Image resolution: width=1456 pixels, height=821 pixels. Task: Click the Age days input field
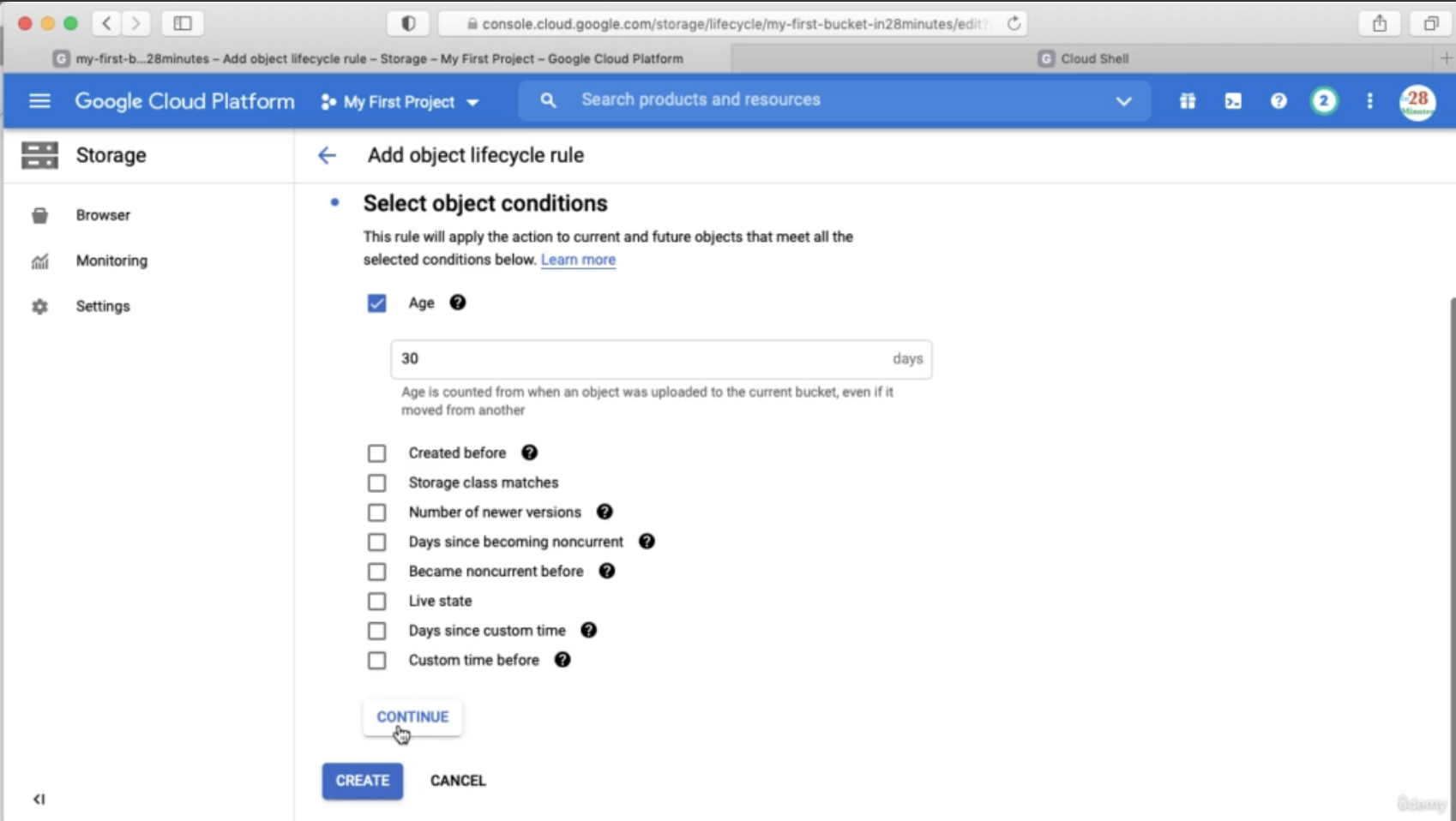pyautogui.click(x=661, y=359)
